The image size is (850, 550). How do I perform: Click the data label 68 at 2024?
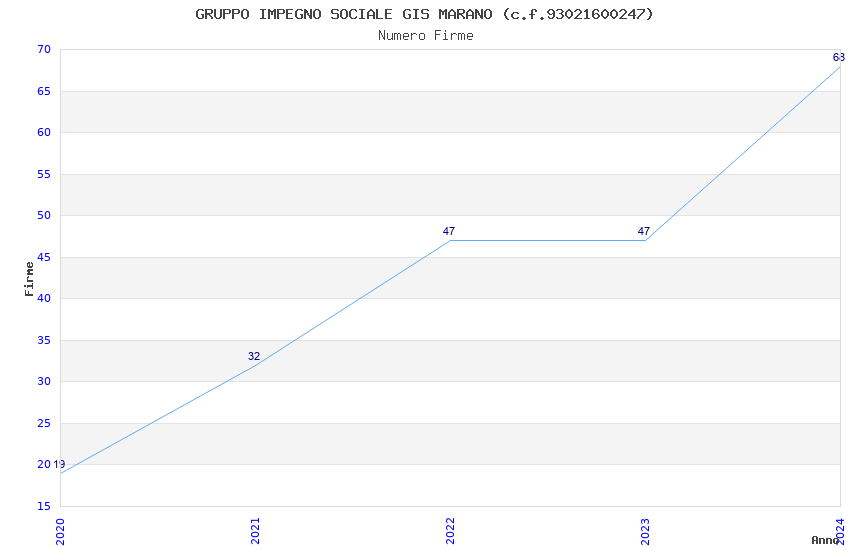[839, 57]
